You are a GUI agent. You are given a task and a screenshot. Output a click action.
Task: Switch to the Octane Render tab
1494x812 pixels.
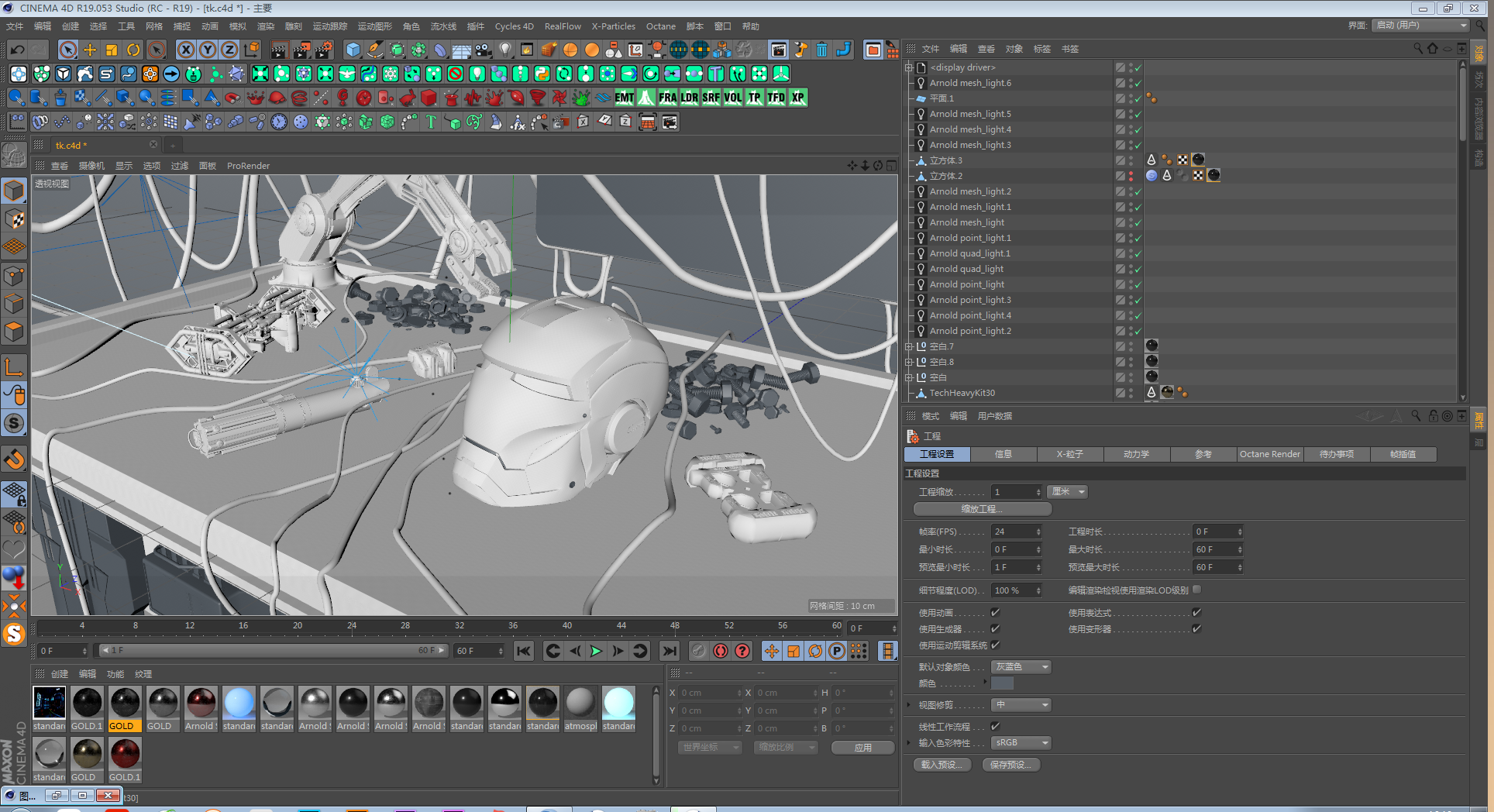1270,455
